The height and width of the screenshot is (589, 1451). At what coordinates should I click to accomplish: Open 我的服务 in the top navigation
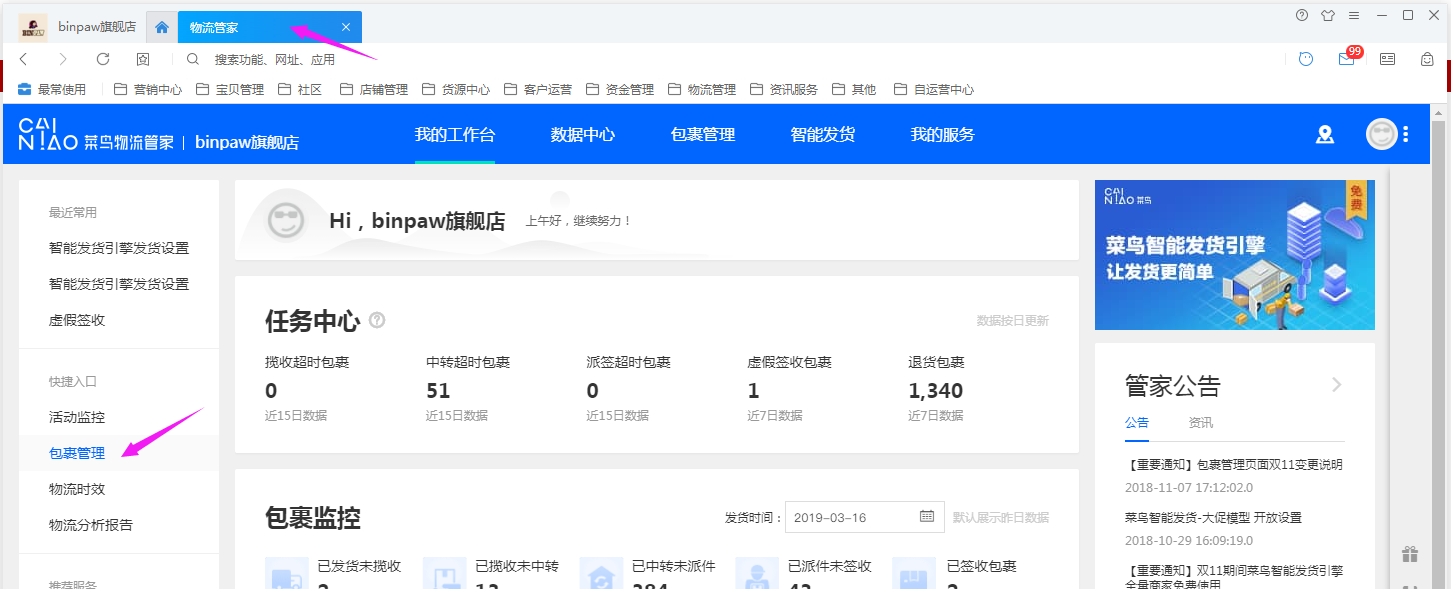943,134
